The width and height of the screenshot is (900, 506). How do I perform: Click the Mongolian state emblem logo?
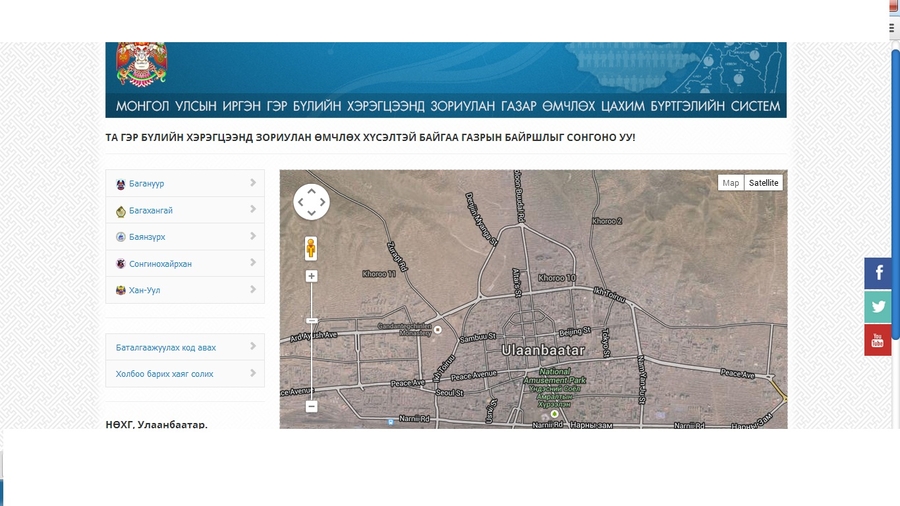pyautogui.click(x=141, y=64)
